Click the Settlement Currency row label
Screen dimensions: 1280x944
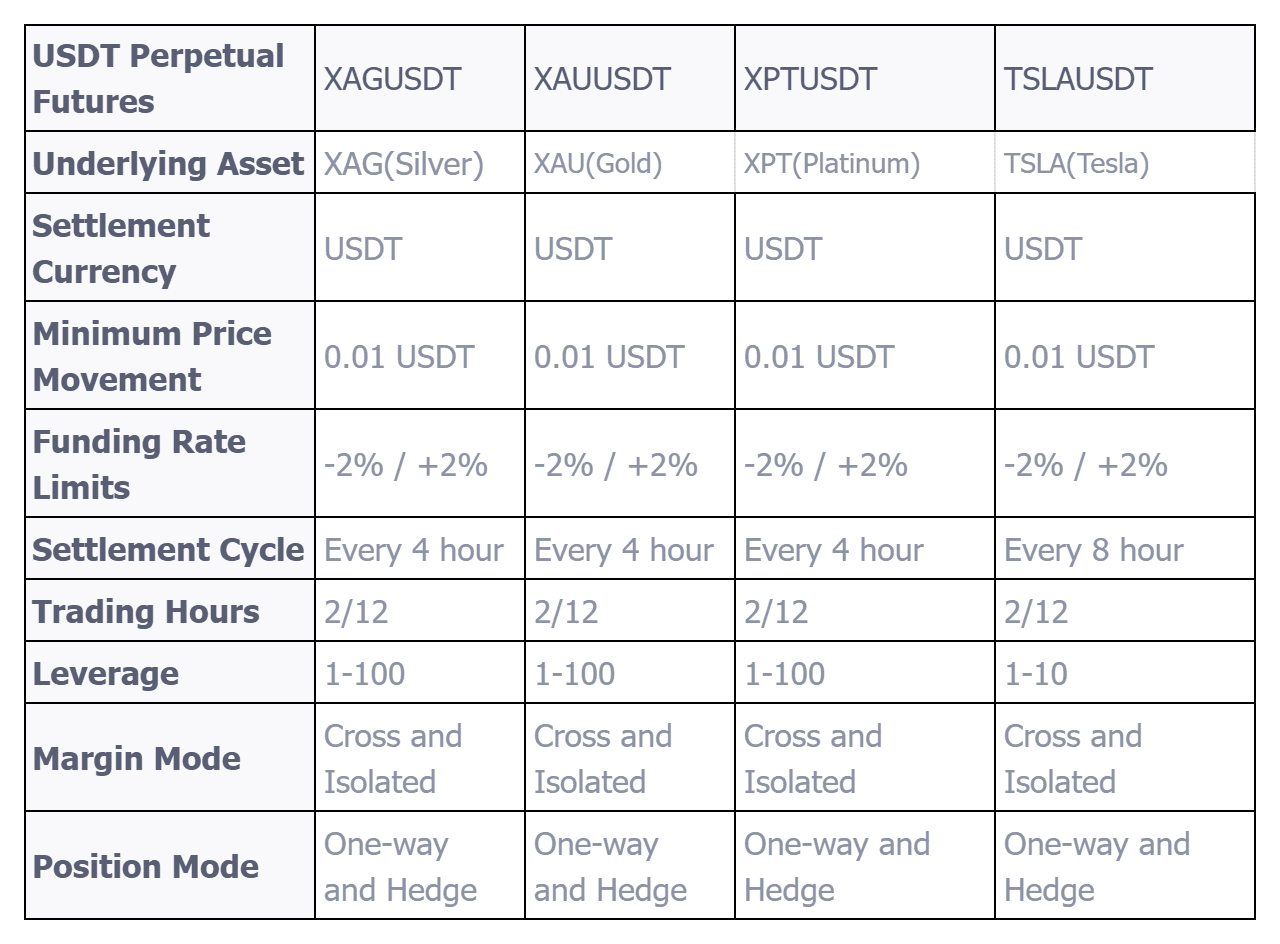click(x=121, y=248)
